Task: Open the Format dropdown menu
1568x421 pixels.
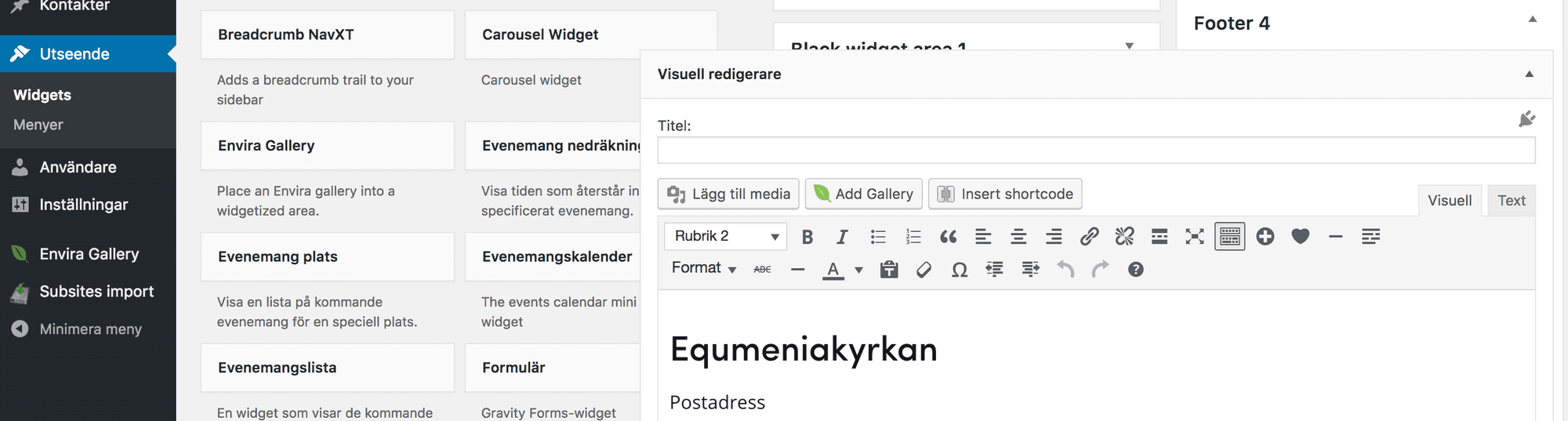Action: 703,268
